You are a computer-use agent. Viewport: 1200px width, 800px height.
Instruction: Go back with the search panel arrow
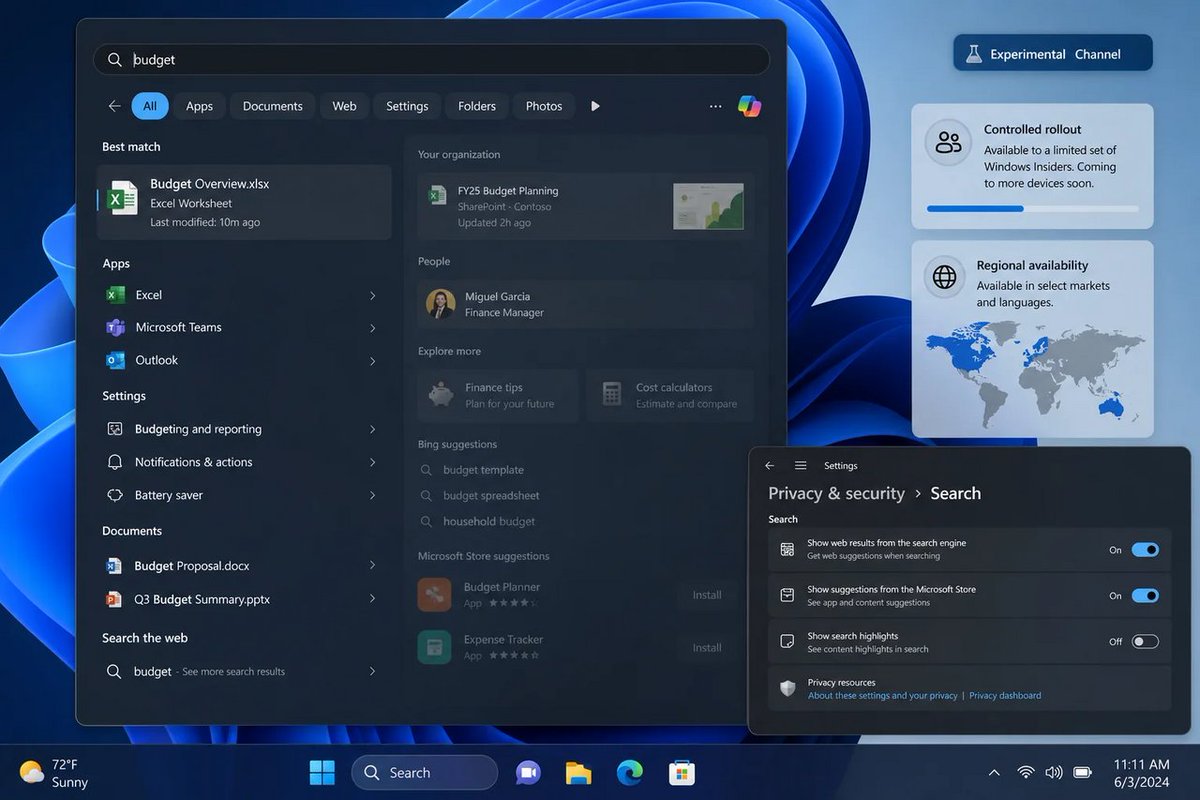pyautogui.click(x=114, y=106)
